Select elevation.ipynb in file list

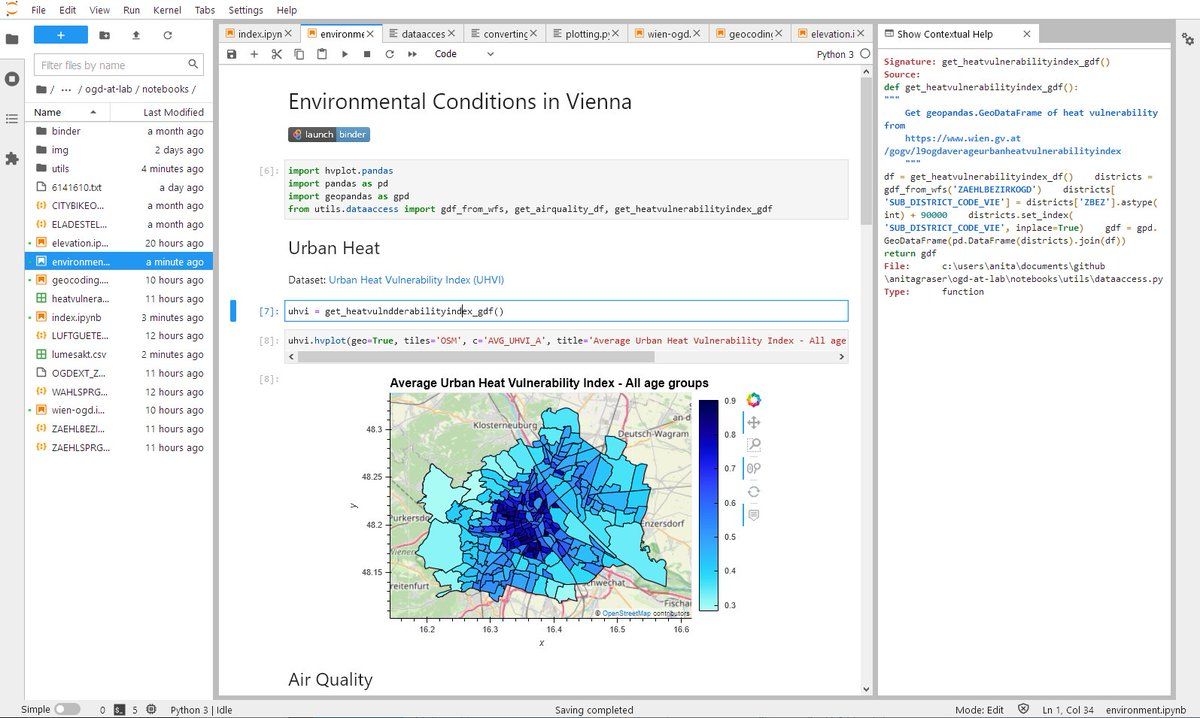pos(118,243)
